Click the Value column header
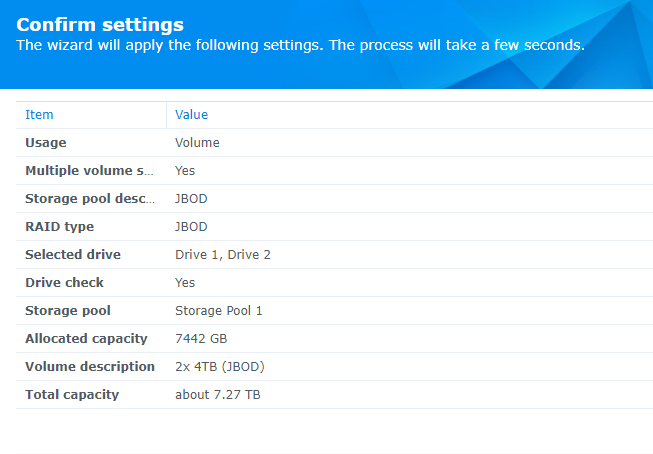 click(191, 115)
